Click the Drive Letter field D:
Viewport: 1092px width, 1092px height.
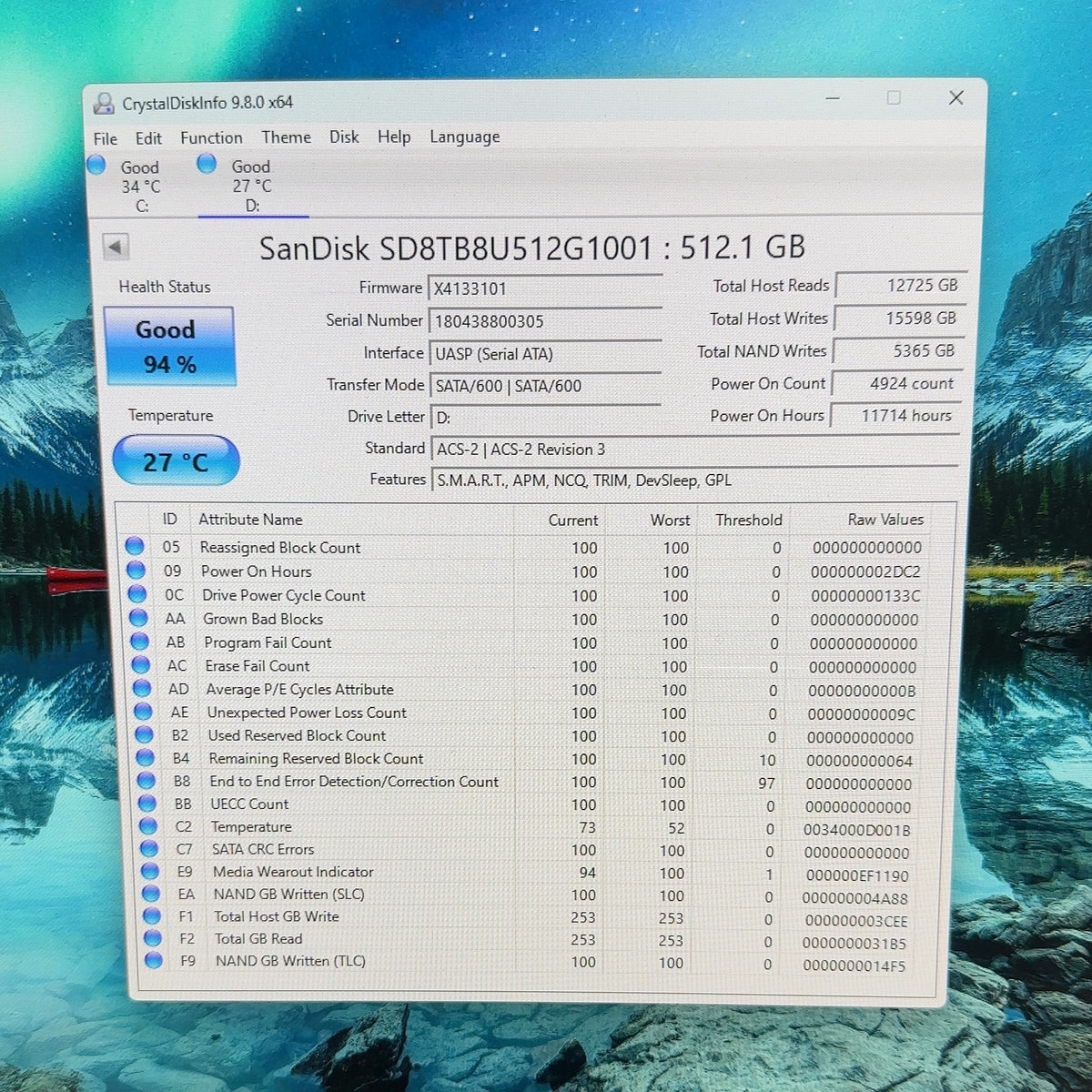pyautogui.click(x=545, y=418)
